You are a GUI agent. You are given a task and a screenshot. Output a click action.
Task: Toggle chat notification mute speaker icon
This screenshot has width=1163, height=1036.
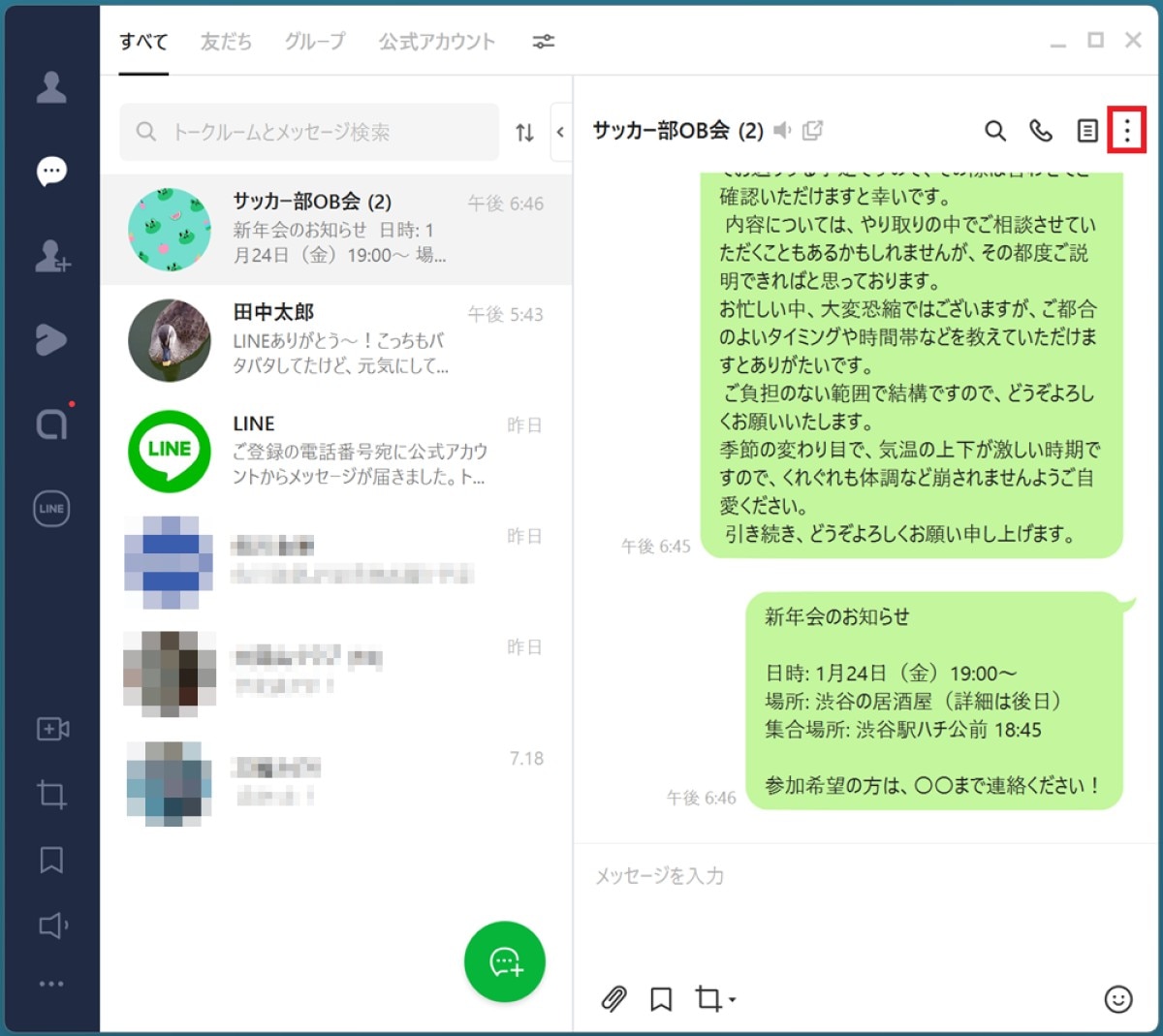coord(783,130)
